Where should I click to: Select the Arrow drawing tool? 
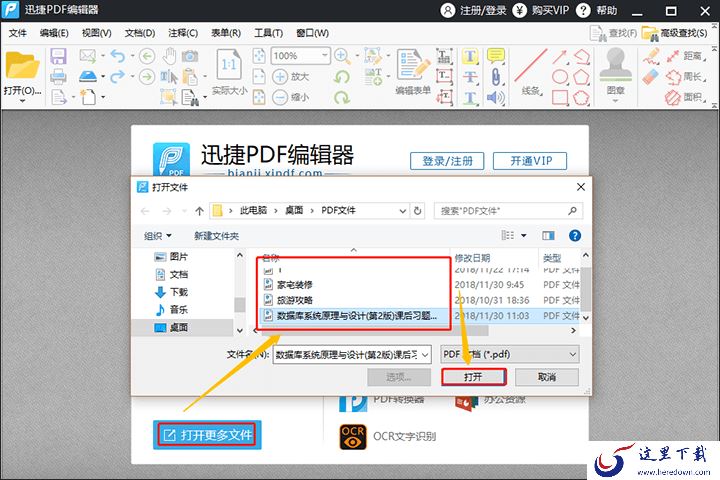tap(560, 56)
